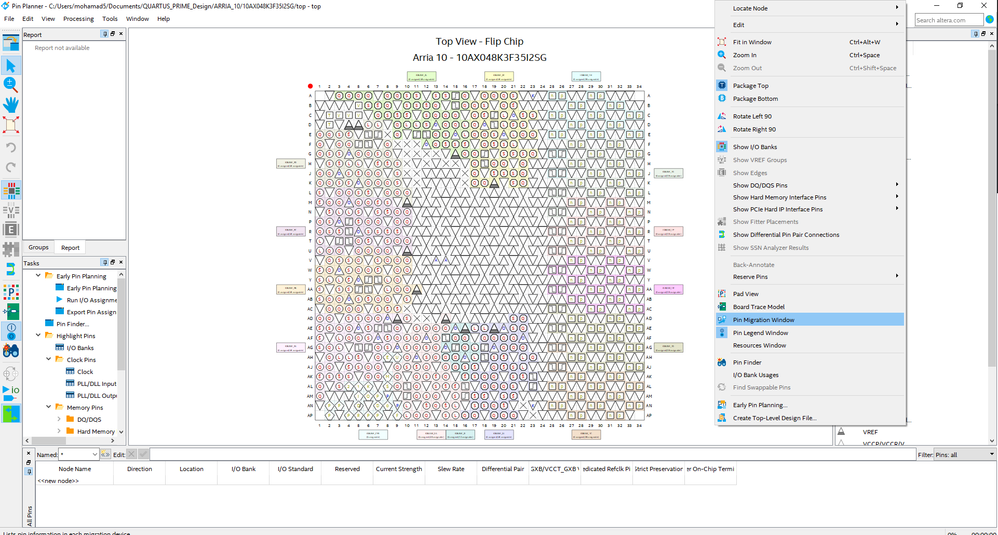Click the Undo arrow in left toolbar
The width and height of the screenshot is (998, 535).
tap(11, 148)
